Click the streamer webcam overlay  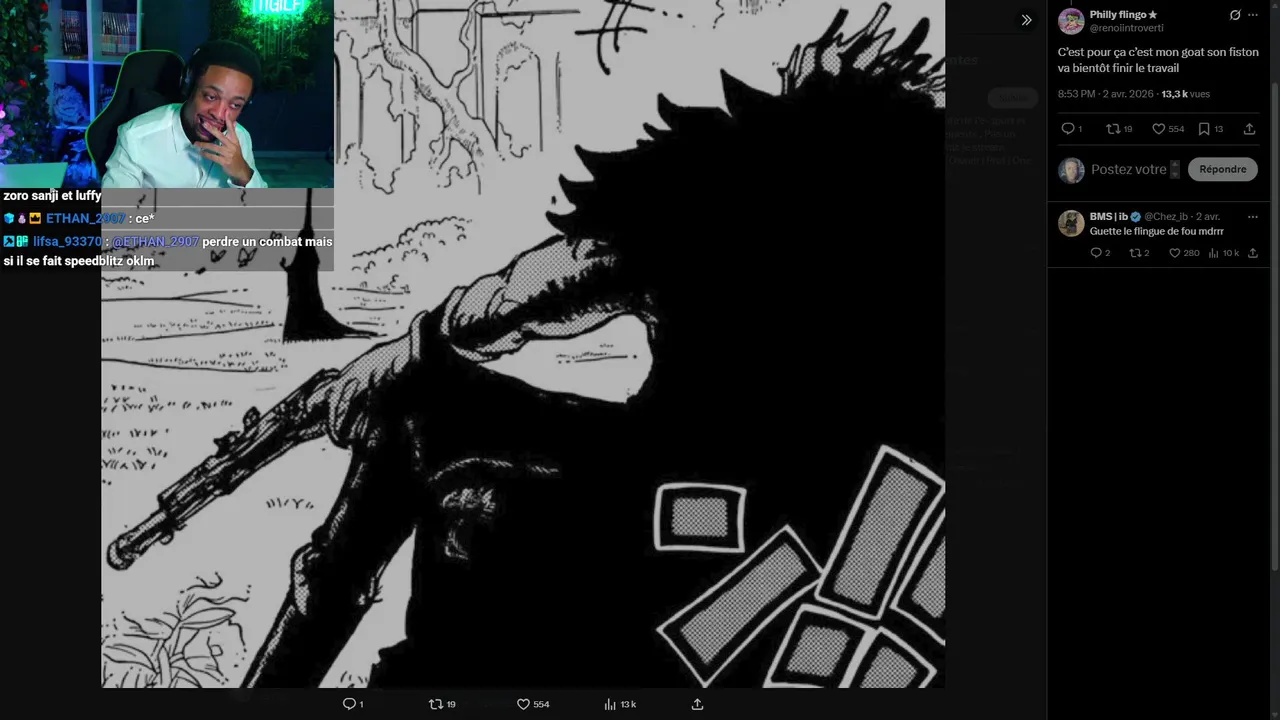(x=167, y=94)
